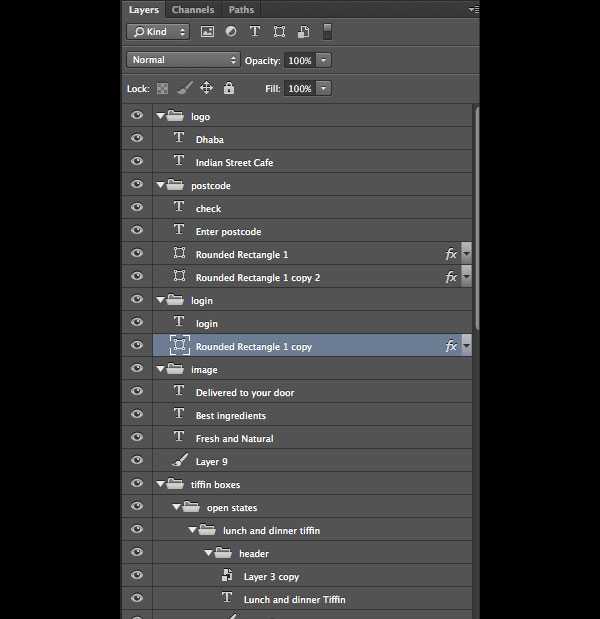Toggle visibility of the postcode group
The image size is (600, 619).
[x=137, y=185]
